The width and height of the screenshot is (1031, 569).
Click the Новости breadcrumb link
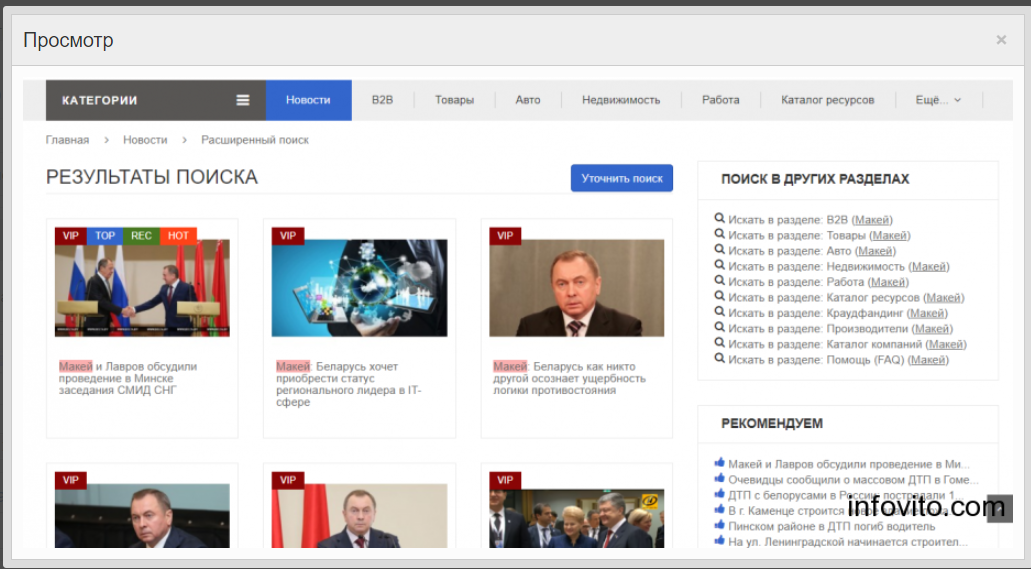(x=145, y=139)
